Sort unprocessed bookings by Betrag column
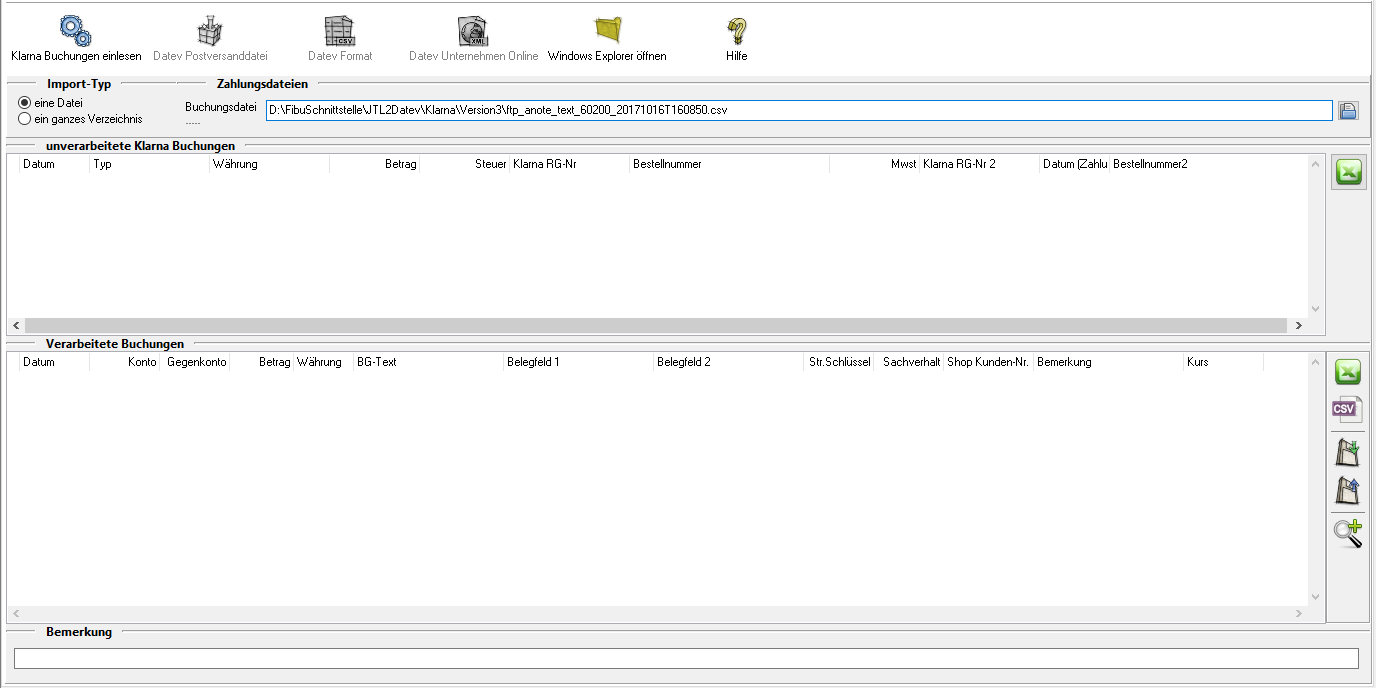 tap(375, 164)
